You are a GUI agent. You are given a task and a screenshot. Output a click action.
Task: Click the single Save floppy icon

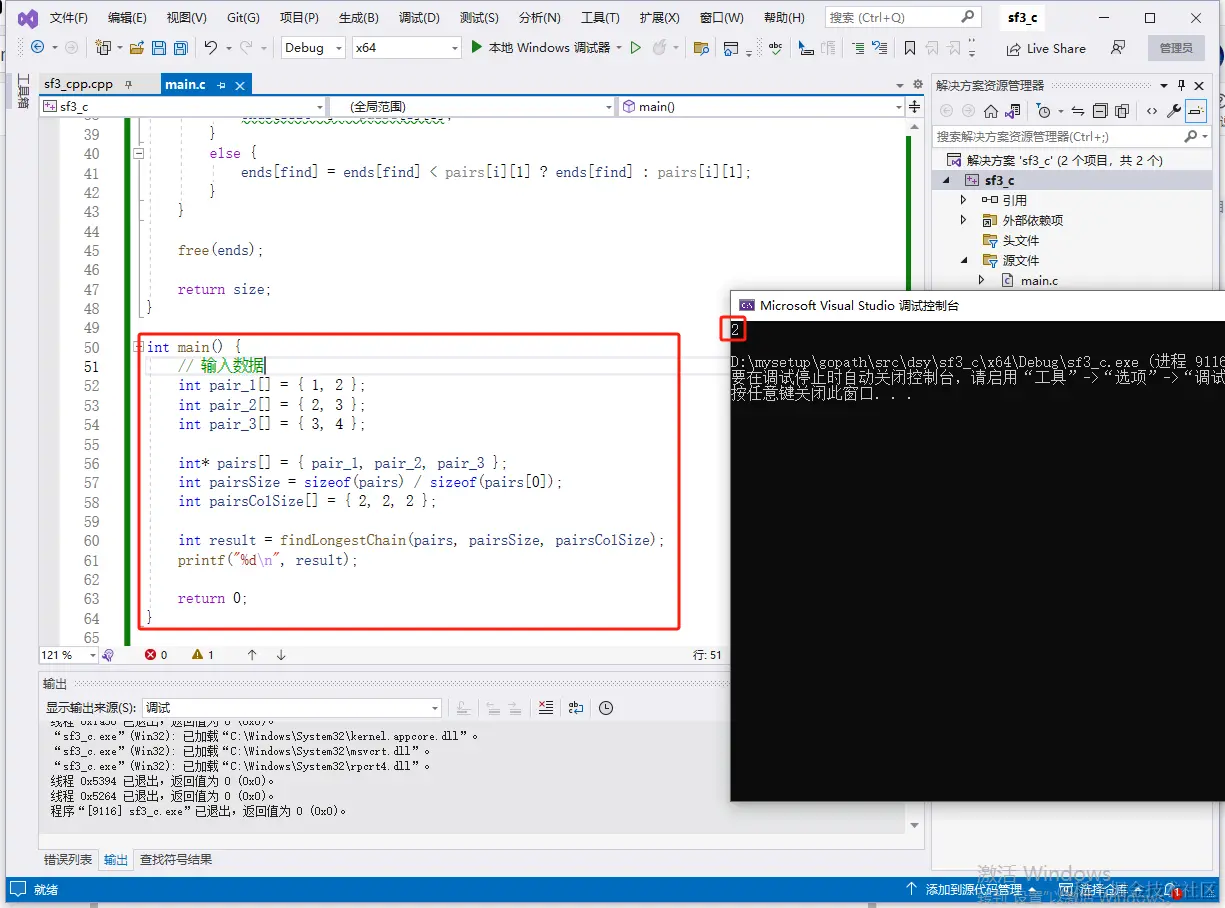(x=159, y=48)
